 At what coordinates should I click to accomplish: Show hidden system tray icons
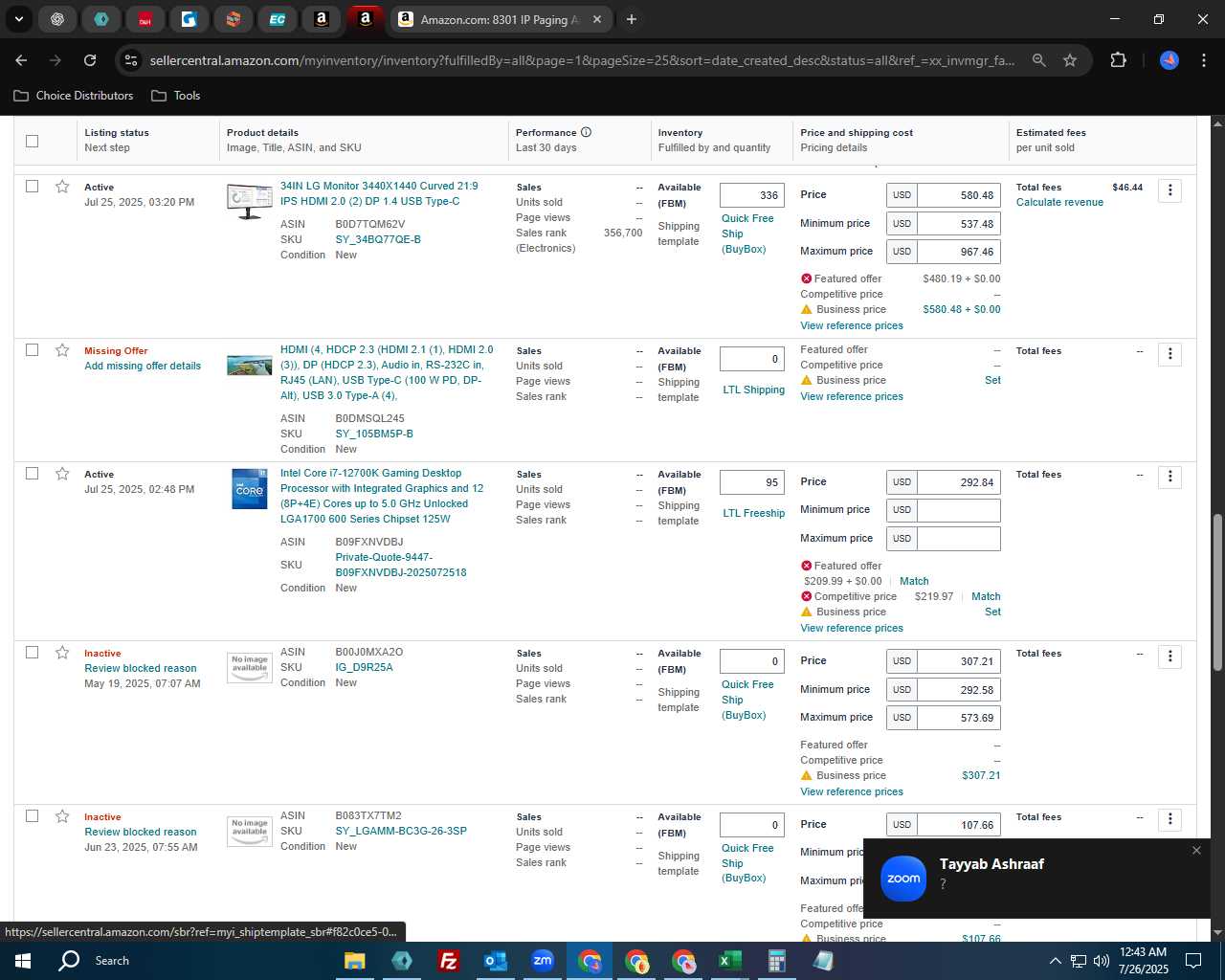pyautogui.click(x=1055, y=961)
